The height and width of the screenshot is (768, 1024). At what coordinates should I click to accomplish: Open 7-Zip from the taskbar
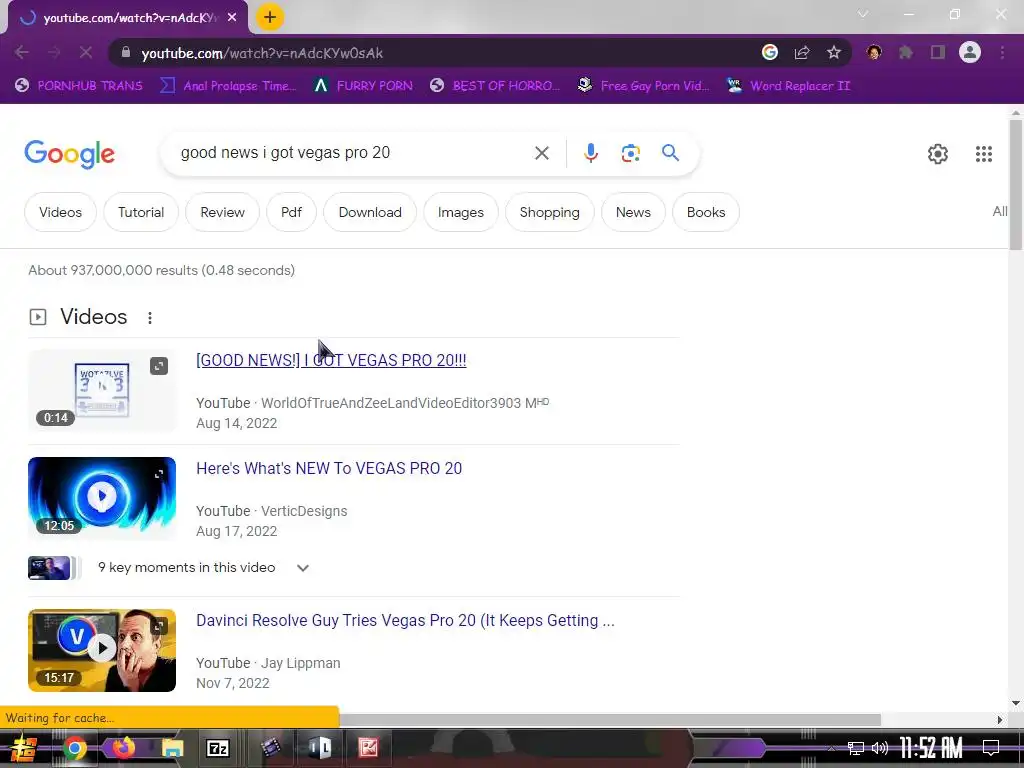pyautogui.click(x=217, y=748)
